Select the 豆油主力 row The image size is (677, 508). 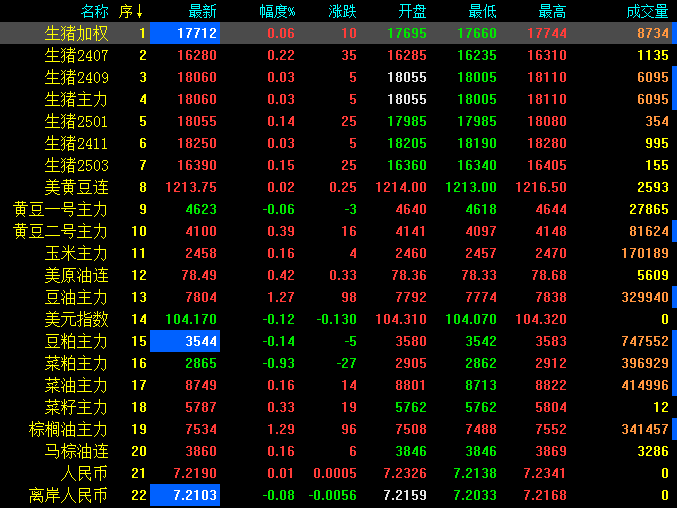pyautogui.click(x=76, y=297)
